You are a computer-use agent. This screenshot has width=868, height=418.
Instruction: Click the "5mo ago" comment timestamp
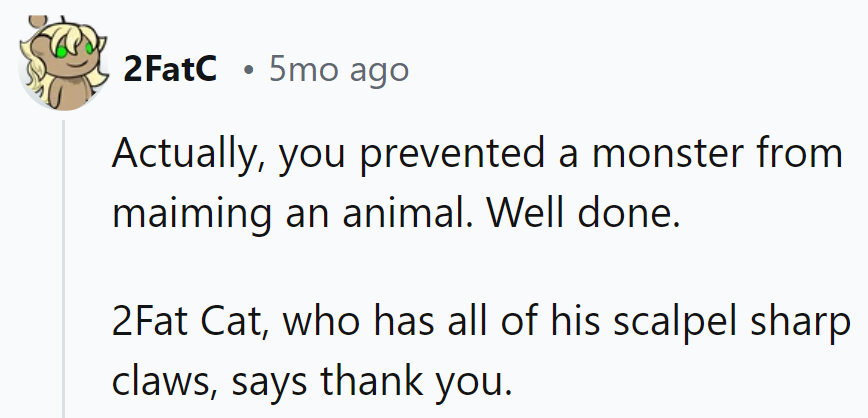tap(338, 69)
